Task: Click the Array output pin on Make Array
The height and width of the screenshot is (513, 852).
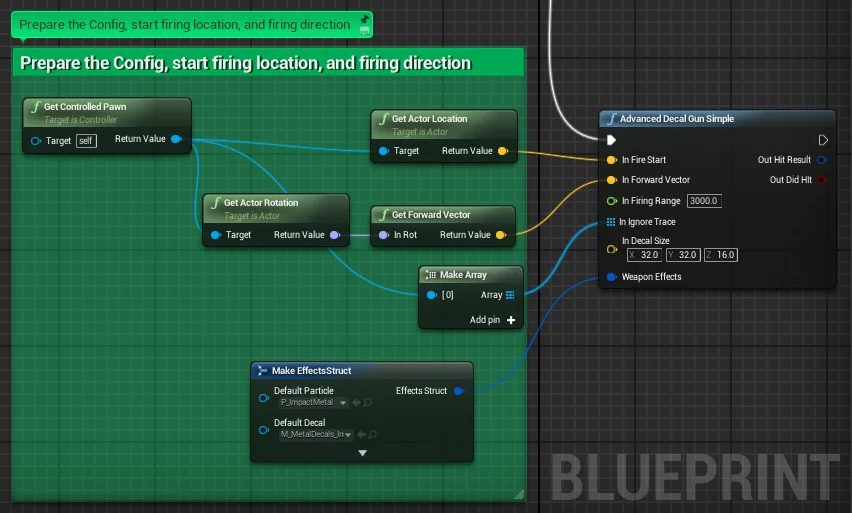Action: tap(510, 295)
